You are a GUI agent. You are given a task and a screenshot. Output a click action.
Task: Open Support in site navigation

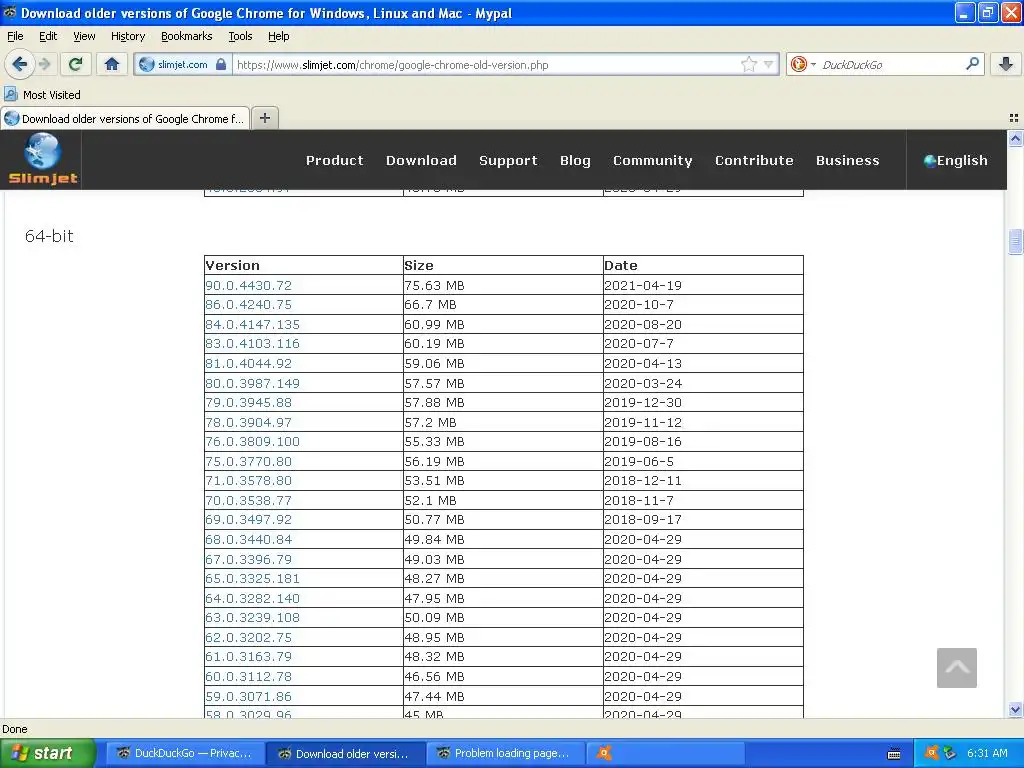508,160
